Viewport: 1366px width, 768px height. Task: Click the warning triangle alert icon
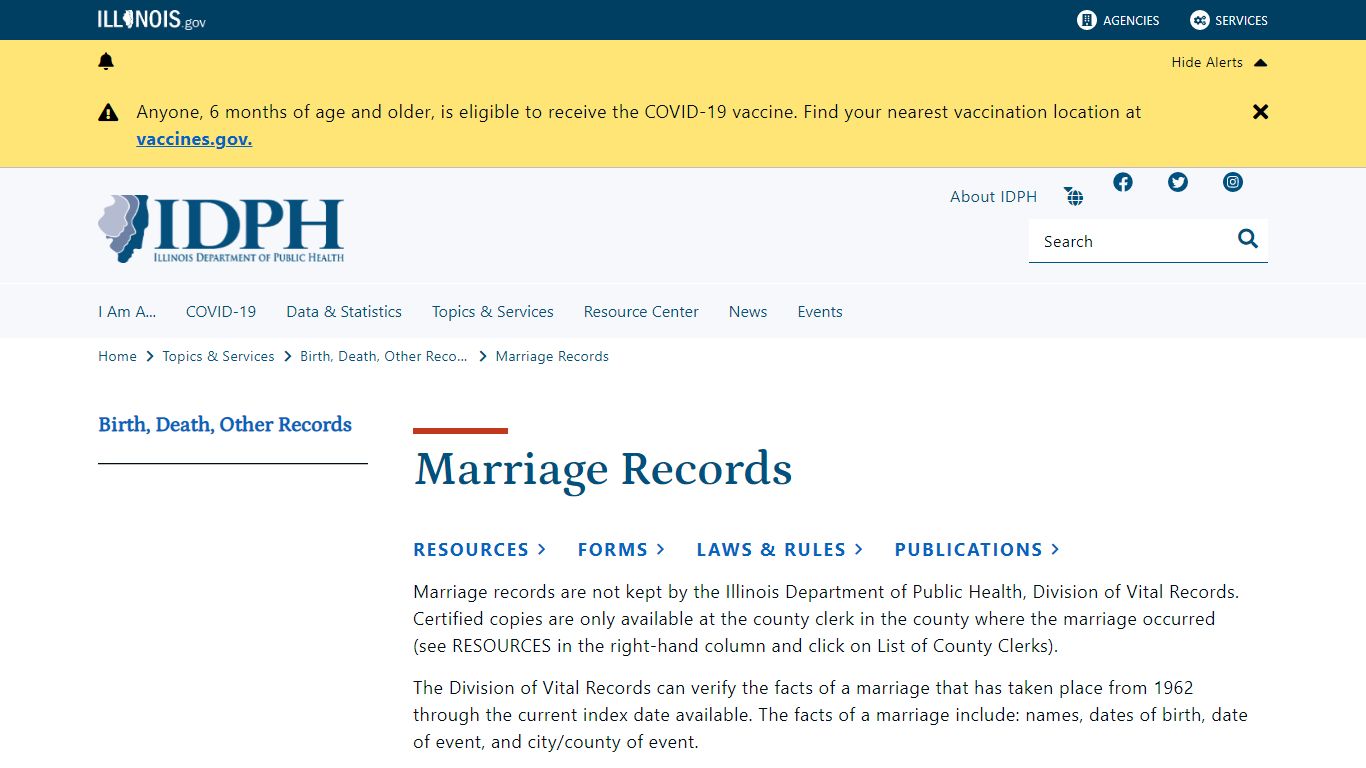[x=108, y=112]
